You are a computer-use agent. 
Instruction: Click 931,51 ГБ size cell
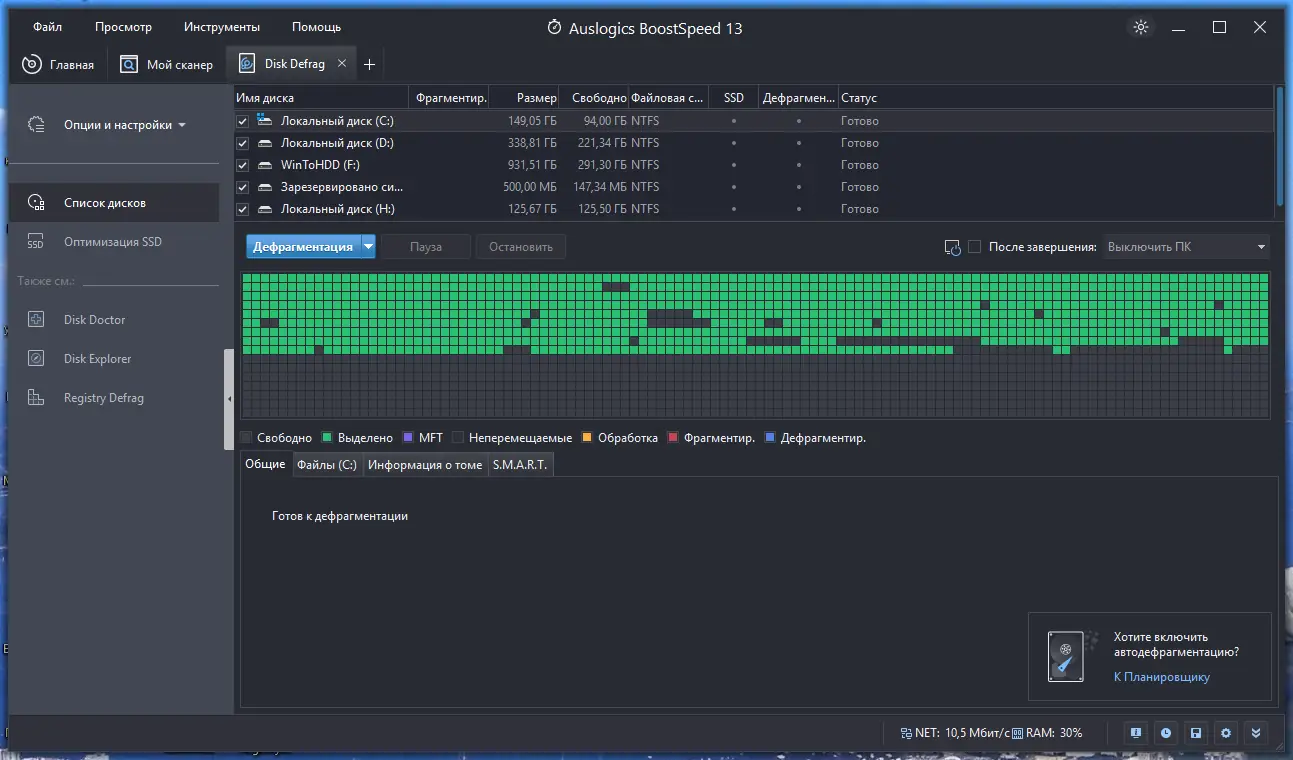pyautogui.click(x=532, y=165)
